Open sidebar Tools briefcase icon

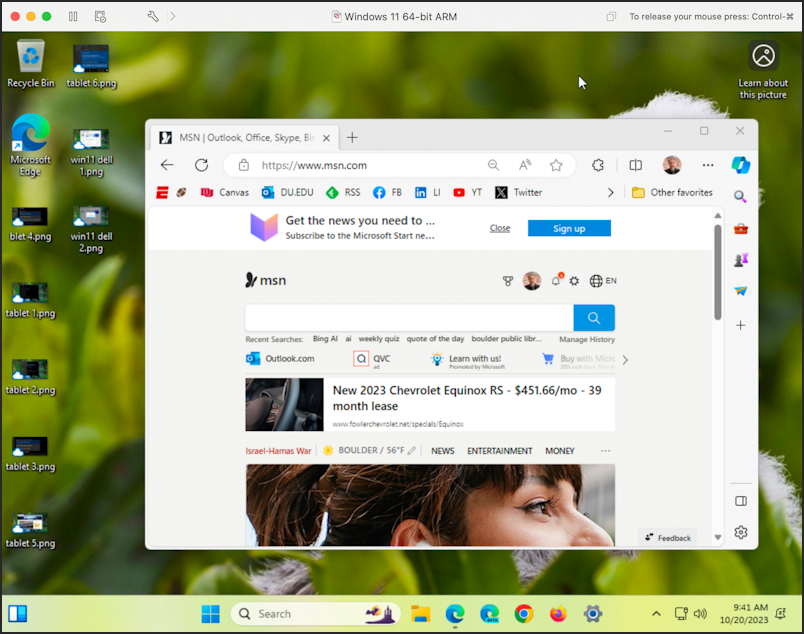(x=740, y=229)
